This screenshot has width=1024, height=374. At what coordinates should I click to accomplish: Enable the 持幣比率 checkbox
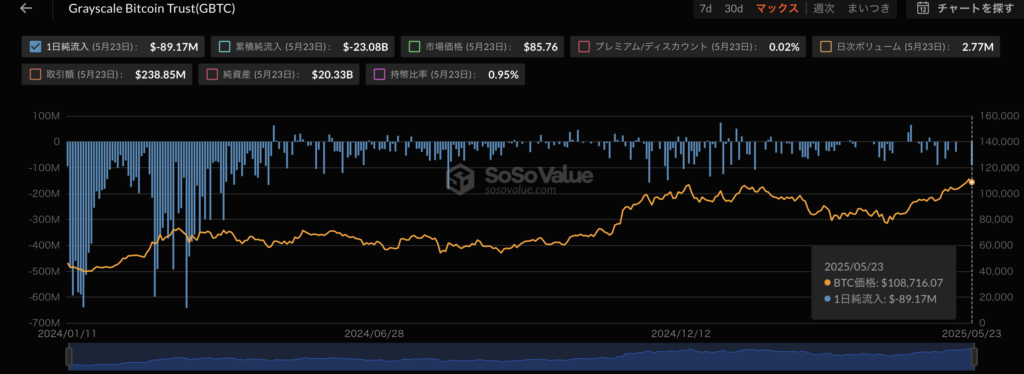tap(379, 74)
